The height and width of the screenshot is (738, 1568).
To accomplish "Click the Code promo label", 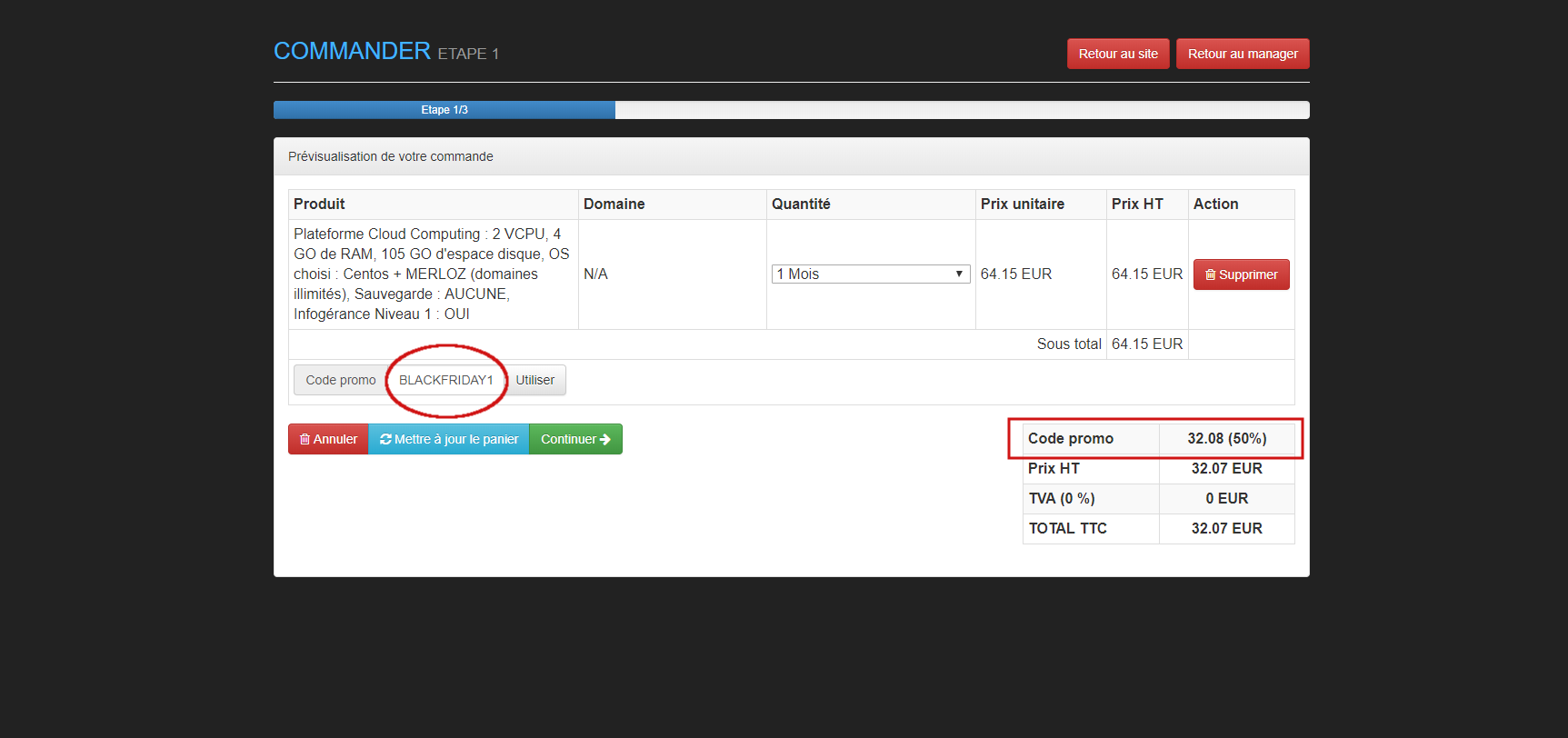I will click(x=341, y=380).
